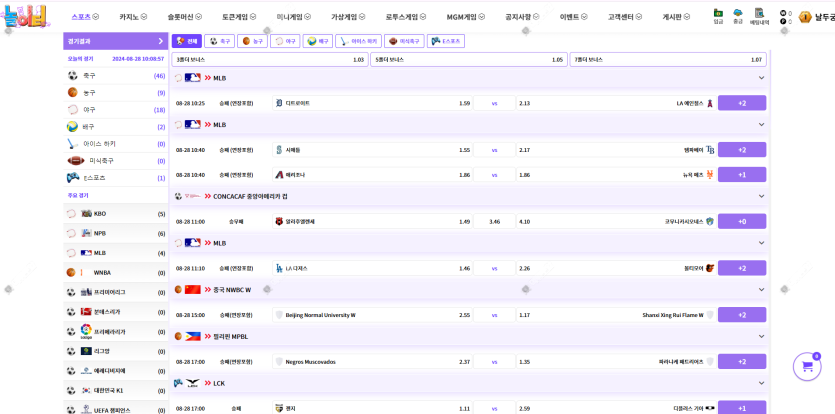
Task: Select 7폴더 보너스 1.07 option
Action: pos(668,60)
